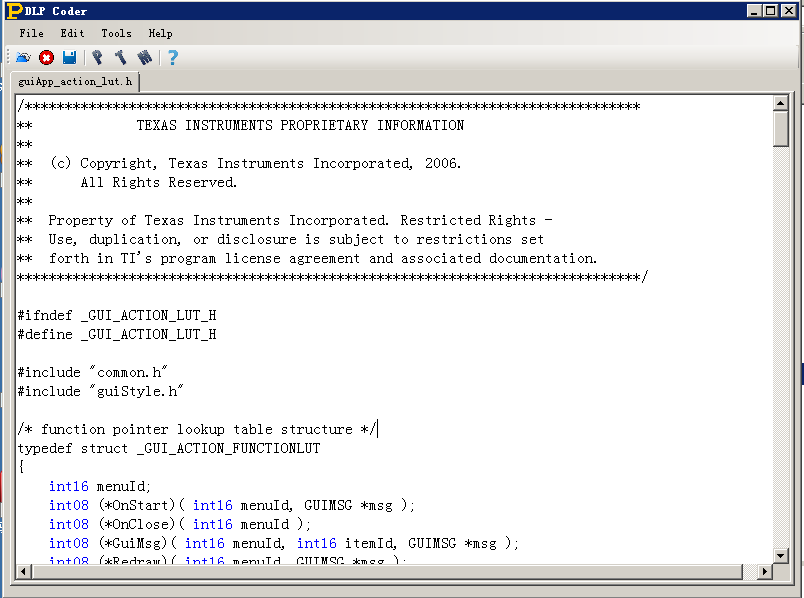804x598 pixels.
Task: Open the Help menu
Action: click(160, 33)
